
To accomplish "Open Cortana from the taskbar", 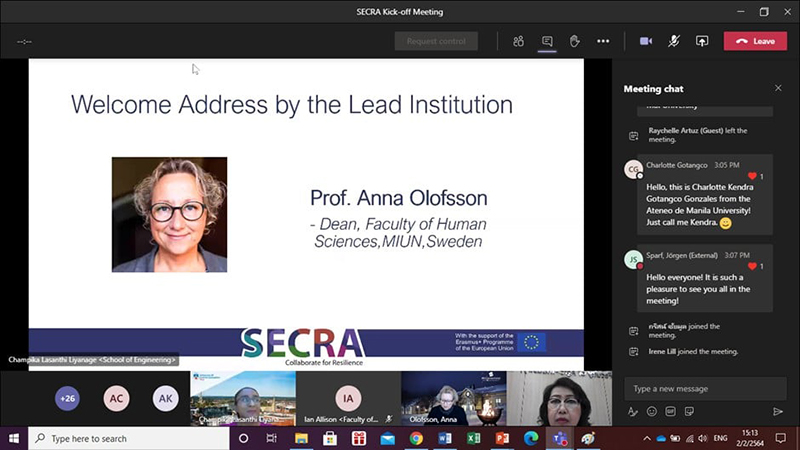I will pyautogui.click(x=243, y=438).
